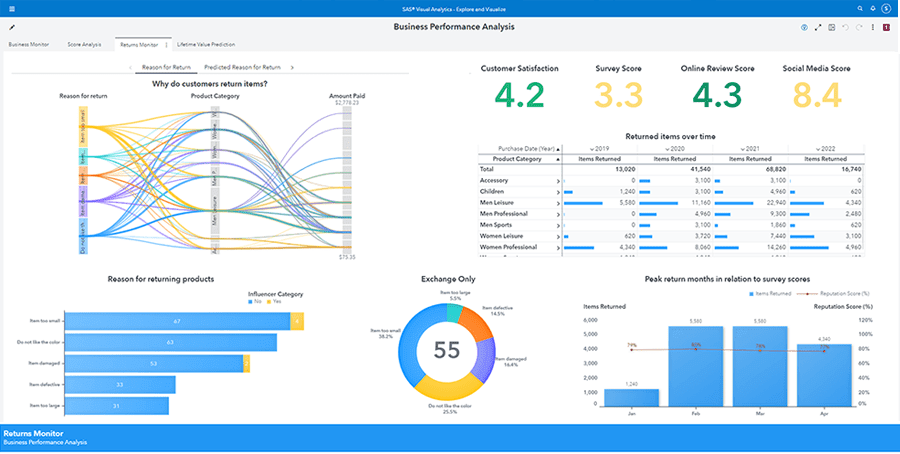
Task: Click the red alert badge icon
Action: (888, 28)
